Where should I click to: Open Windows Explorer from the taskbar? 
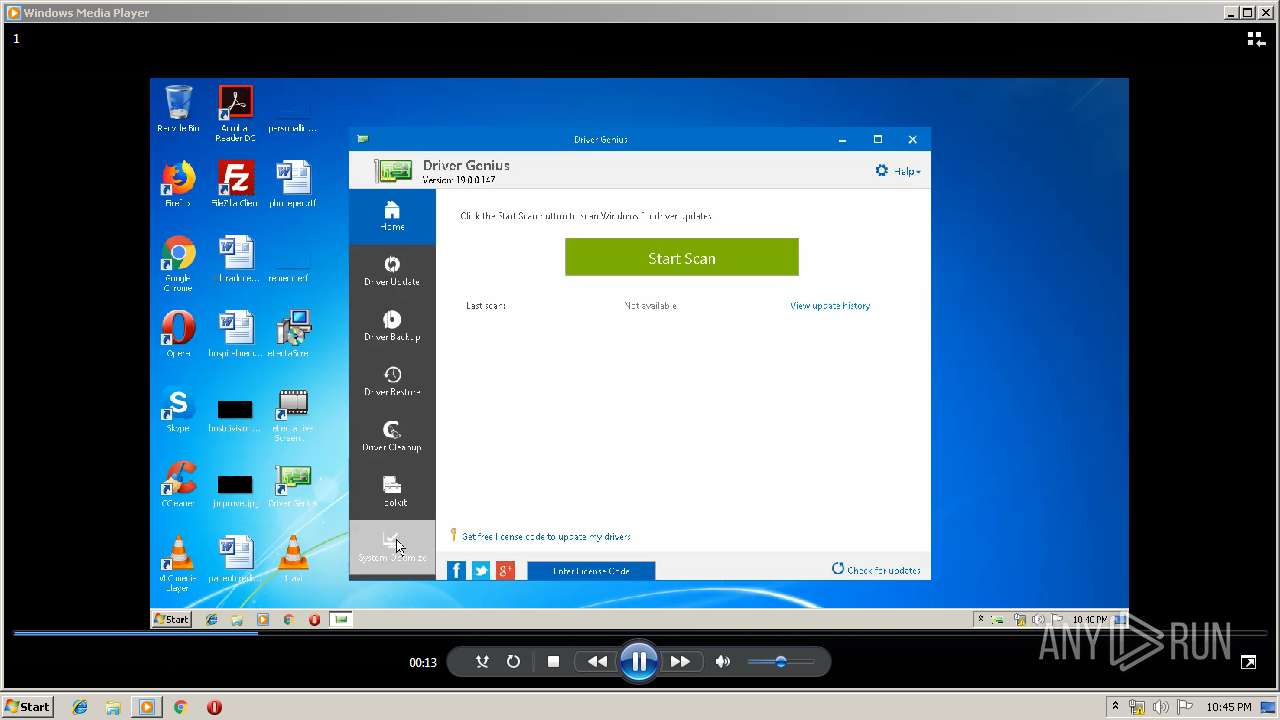point(113,707)
